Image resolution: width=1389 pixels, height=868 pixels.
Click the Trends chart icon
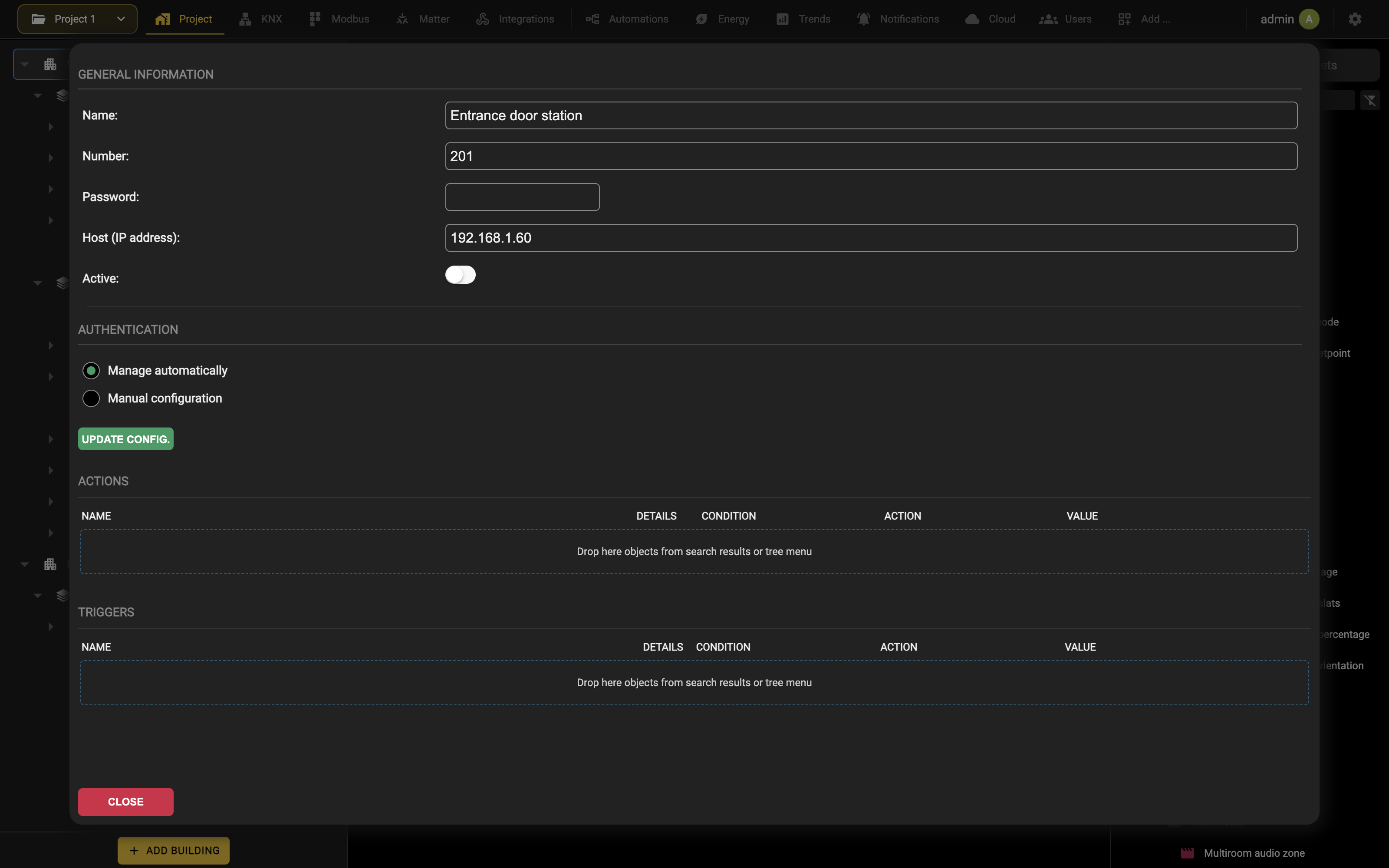click(x=782, y=19)
